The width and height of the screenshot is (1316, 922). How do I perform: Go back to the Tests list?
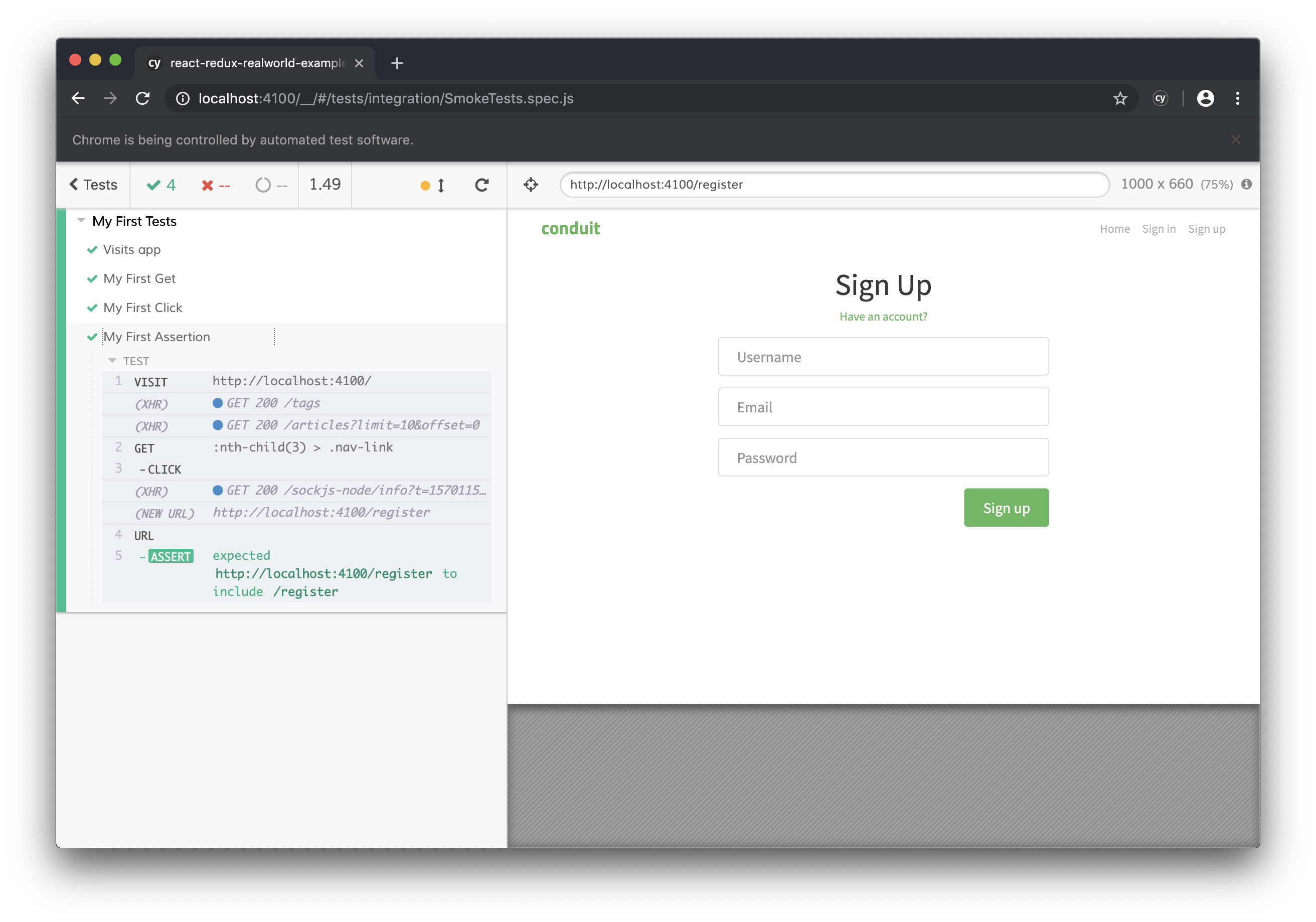pos(93,185)
